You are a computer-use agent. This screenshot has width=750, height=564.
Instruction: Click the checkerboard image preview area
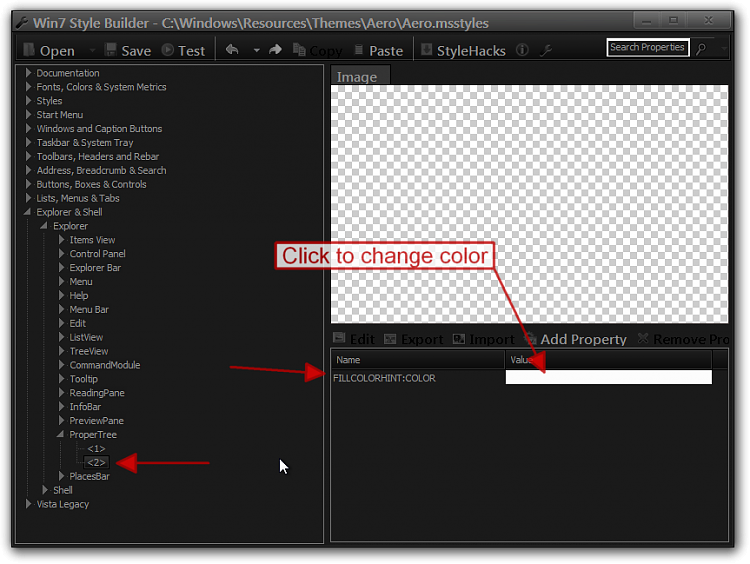pyautogui.click(x=529, y=204)
